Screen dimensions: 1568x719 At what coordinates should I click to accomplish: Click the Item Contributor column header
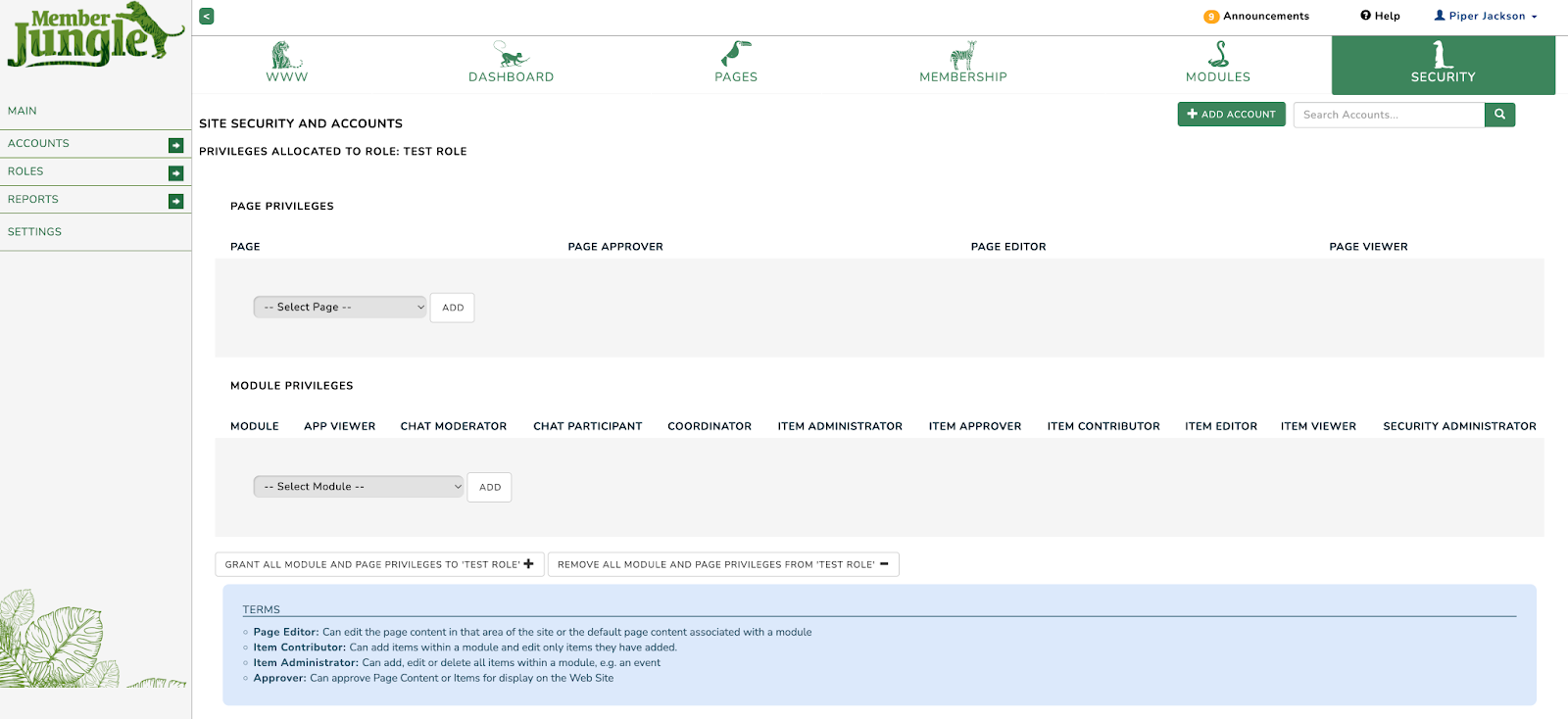(x=1103, y=426)
